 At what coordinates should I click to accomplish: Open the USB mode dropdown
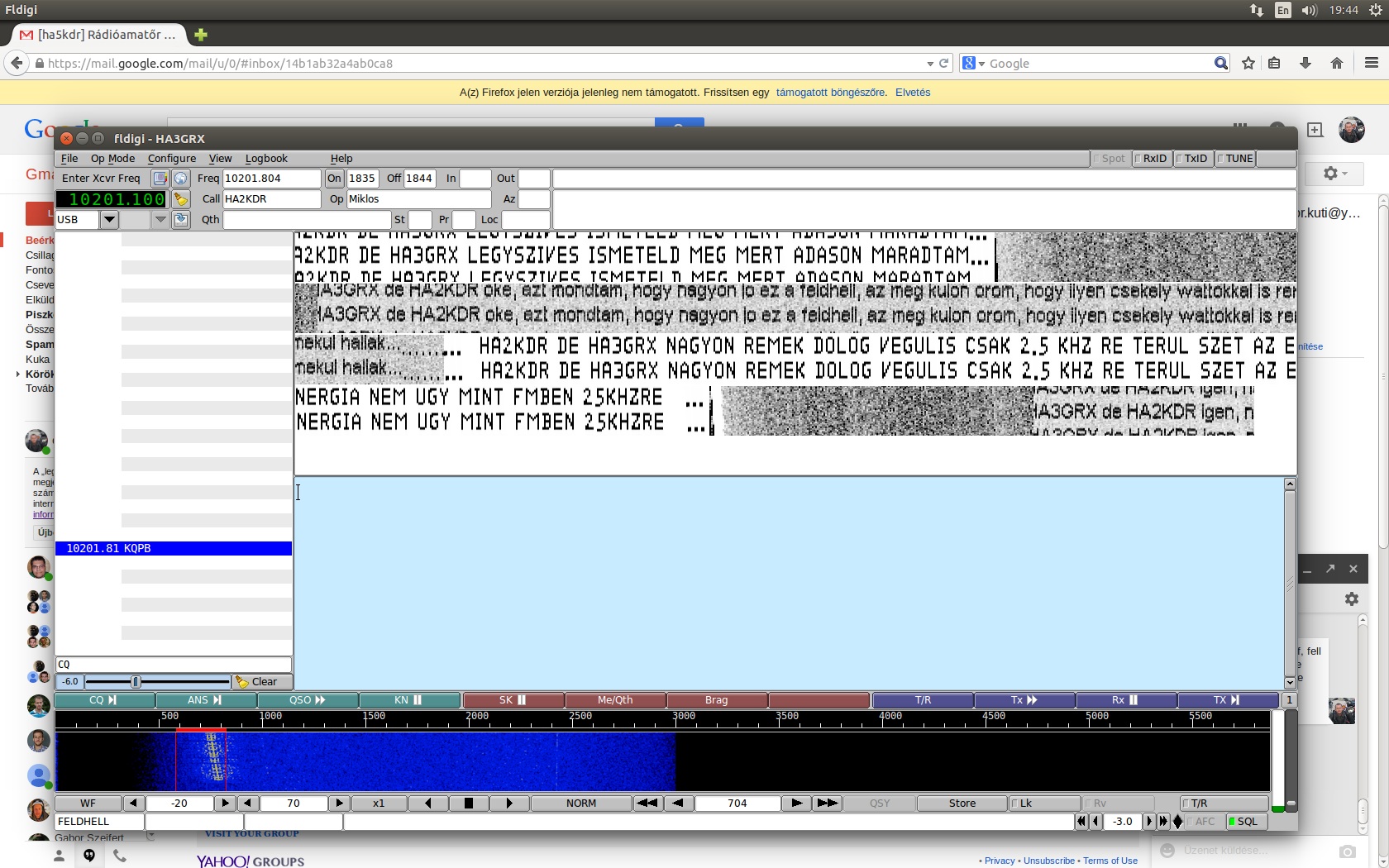tap(109, 220)
